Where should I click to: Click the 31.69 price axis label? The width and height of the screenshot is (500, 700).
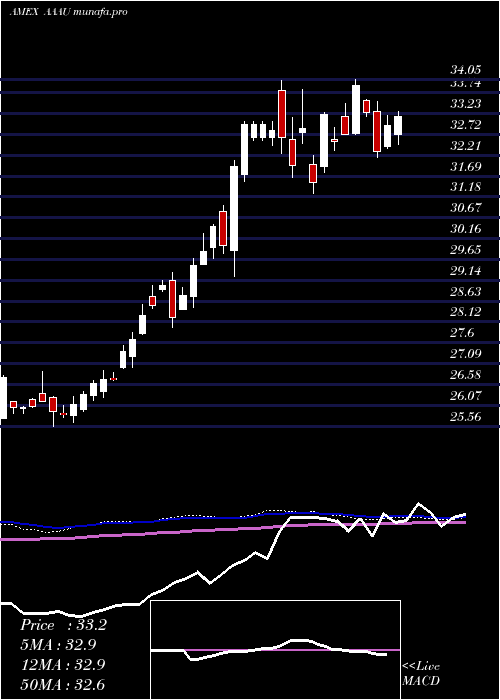tap(465, 167)
